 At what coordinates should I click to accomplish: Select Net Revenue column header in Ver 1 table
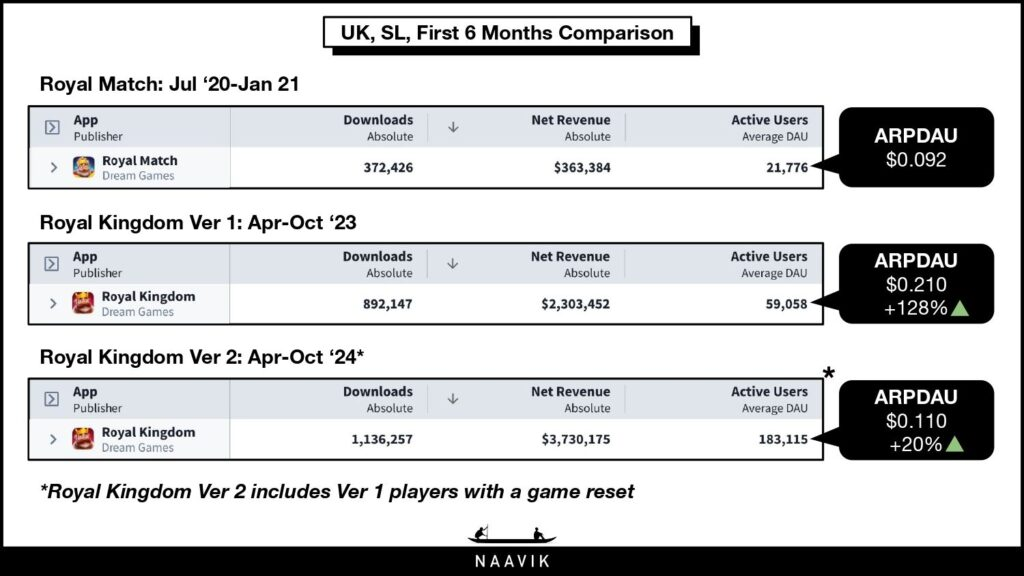(x=570, y=264)
